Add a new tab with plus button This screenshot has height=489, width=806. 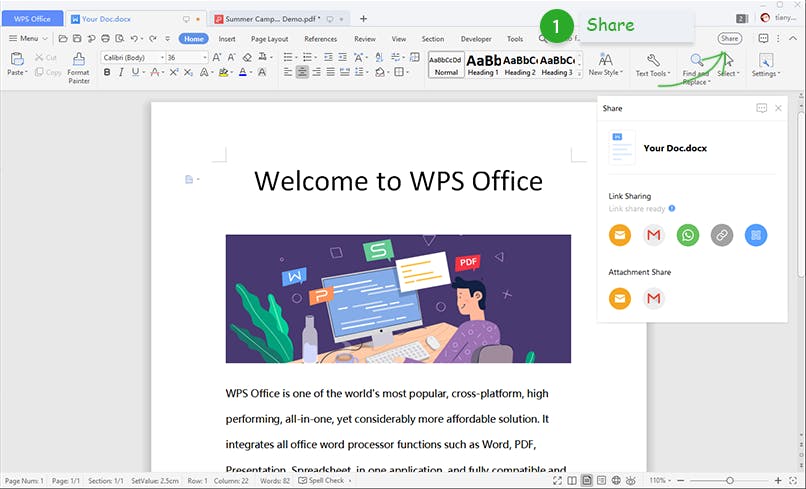[x=363, y=19]
